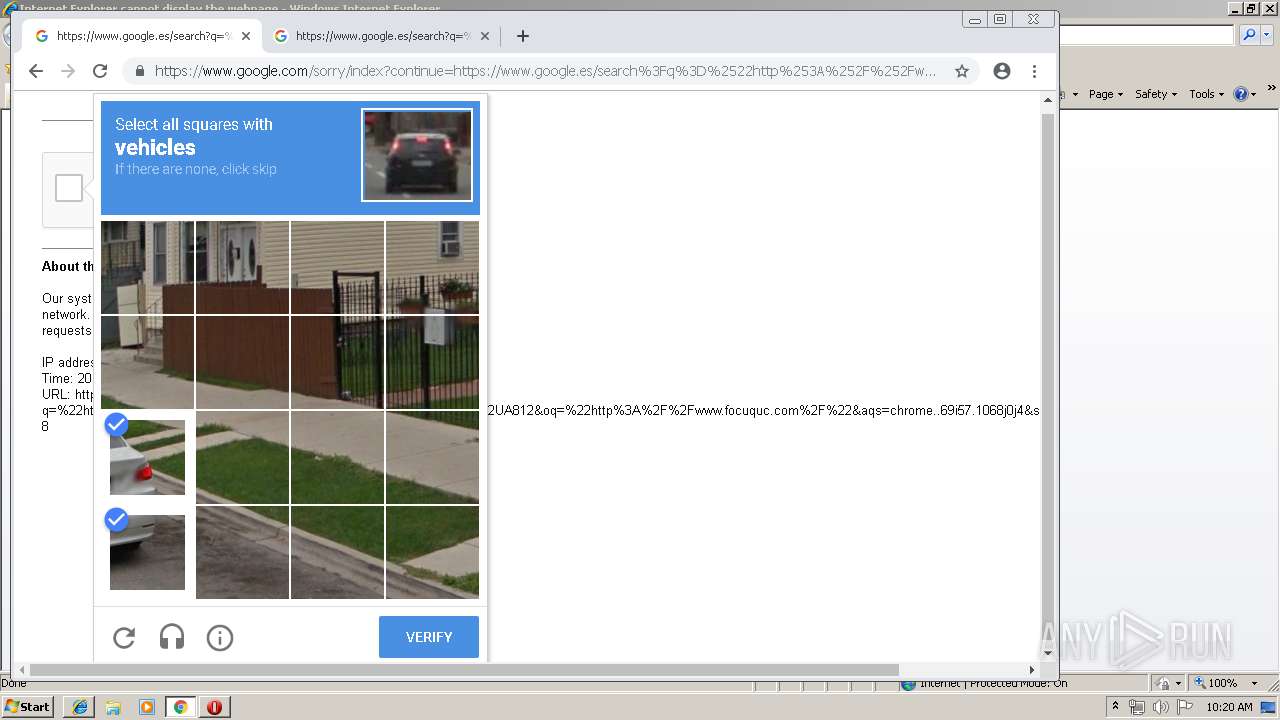The height and width of the screenshot is (720, 1280).
Task: Expand the Page dropdown in Internet Explorer
Action: pyautogui.click(x=1105, y=94)
